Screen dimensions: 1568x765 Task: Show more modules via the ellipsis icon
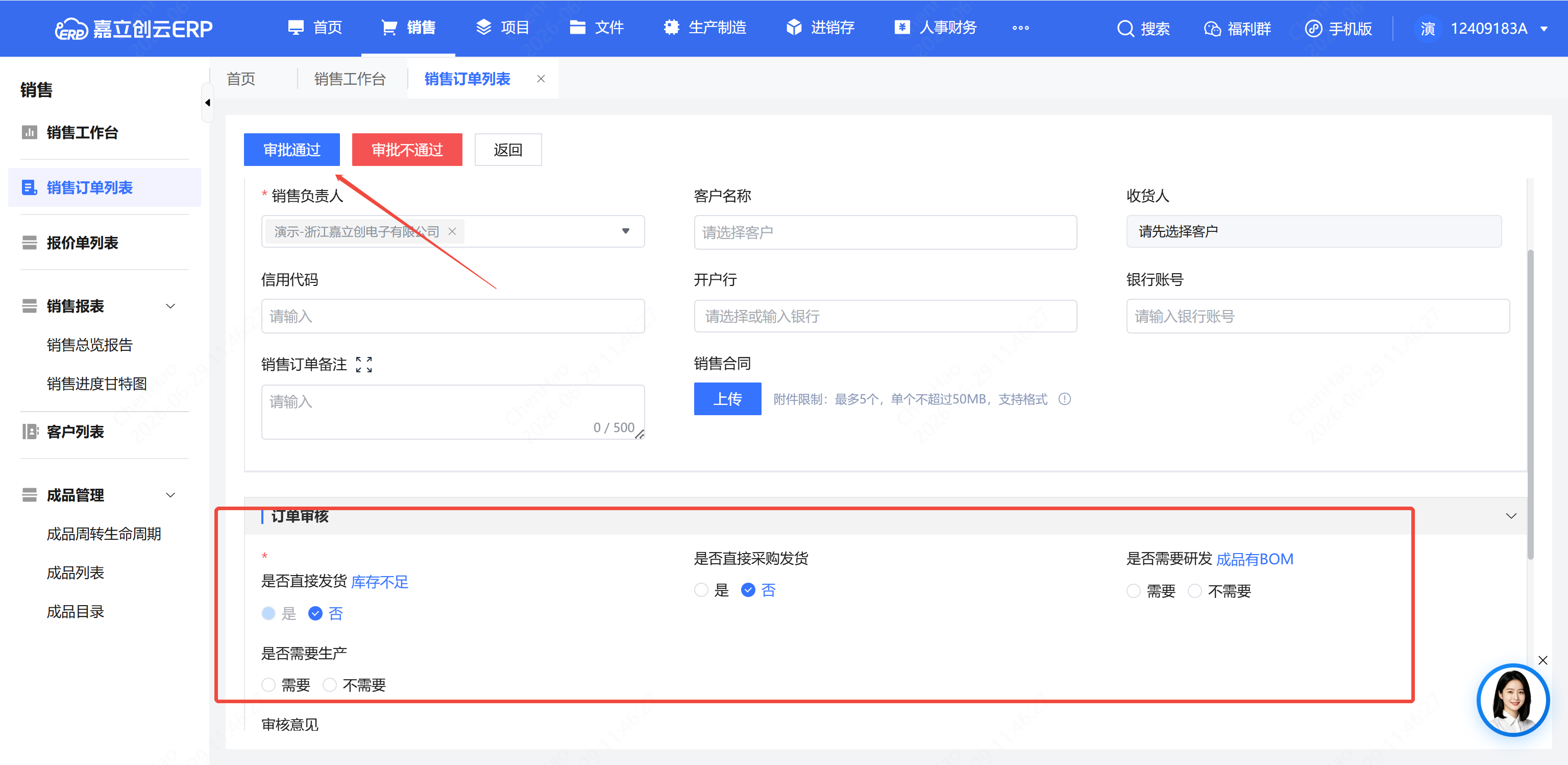[x=1021, y=28]
